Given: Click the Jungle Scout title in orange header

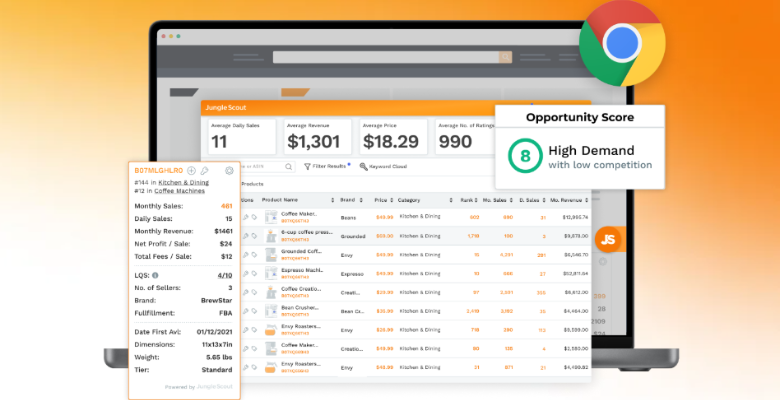Looking at the screenshot, I should tap(225, 107).
